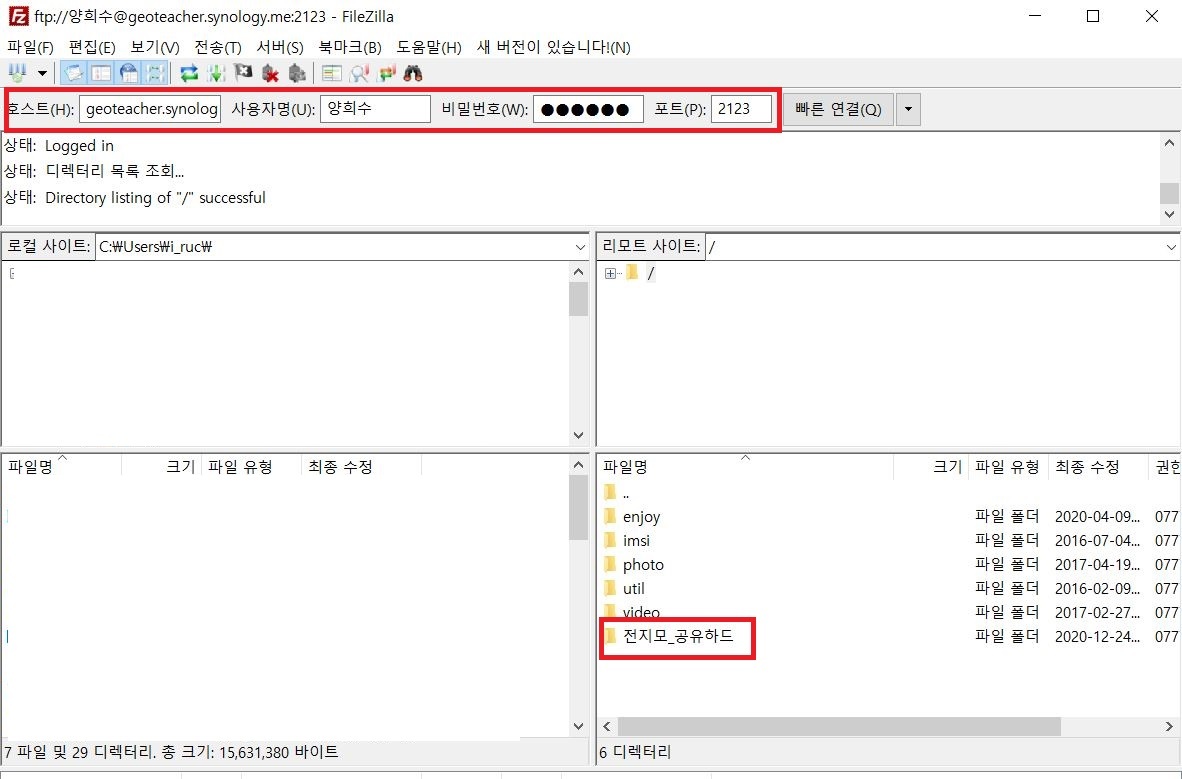Toggle the local directory tree view
Image resolution: width=1182 pixels, height=779 pixels.
100,73
